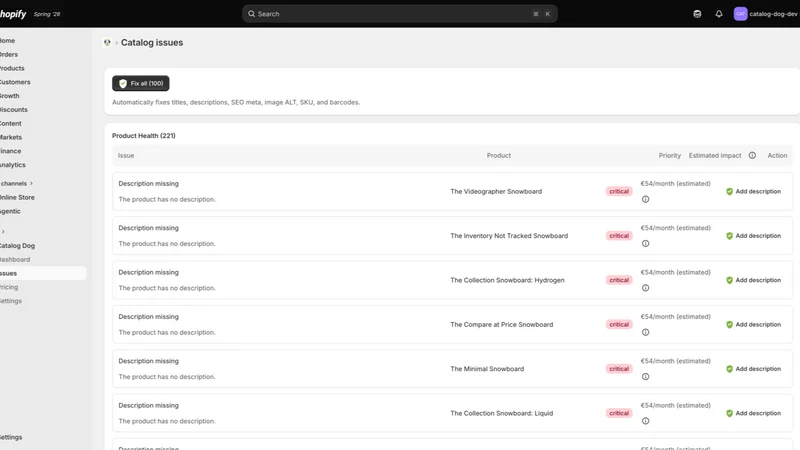The image size is (800, 450).
Task: Click the Catalog Dog breadcrumb icon
Action: pos(107,43)
